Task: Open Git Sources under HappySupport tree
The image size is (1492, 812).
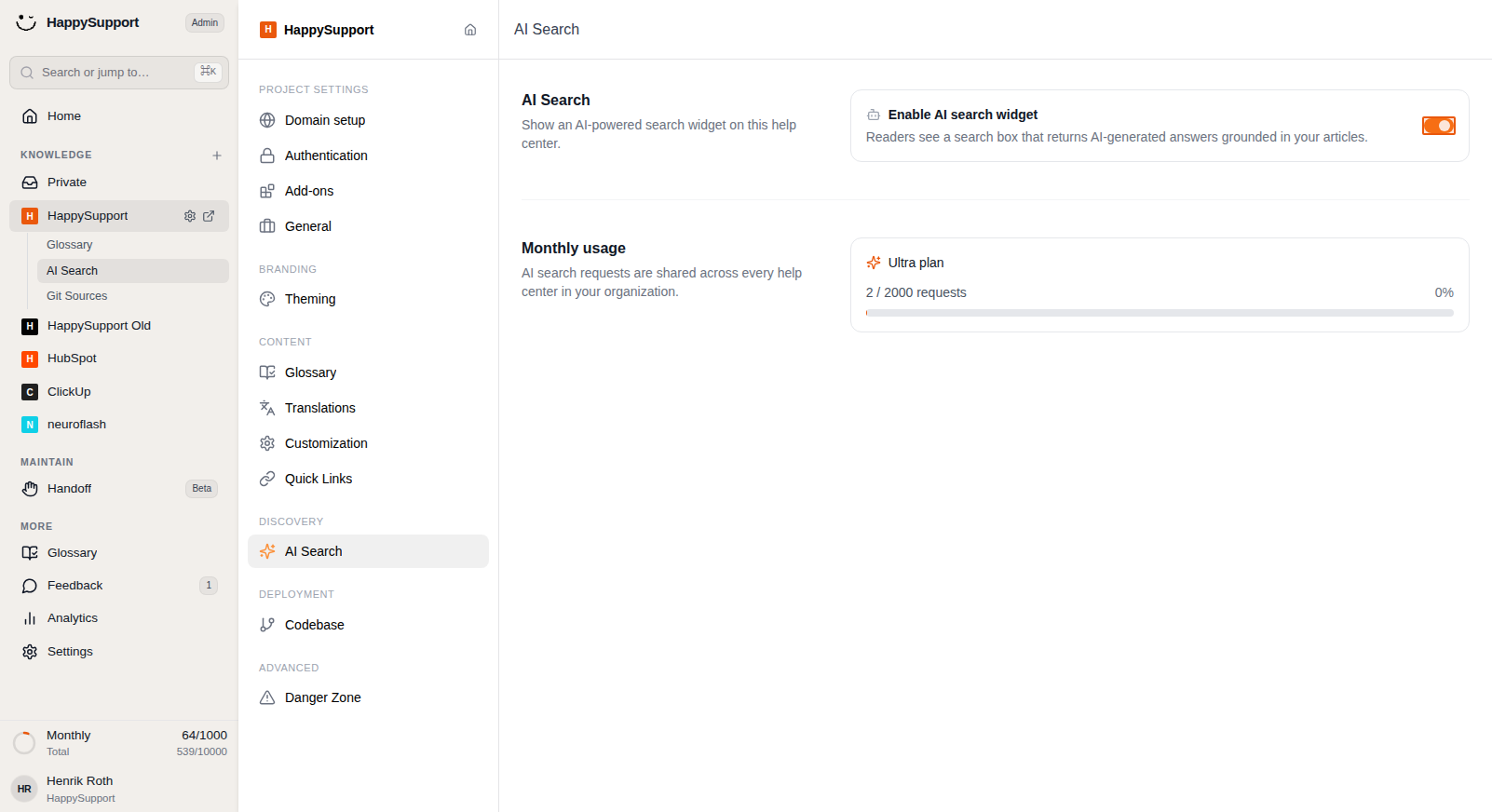Action: [133, 296]
